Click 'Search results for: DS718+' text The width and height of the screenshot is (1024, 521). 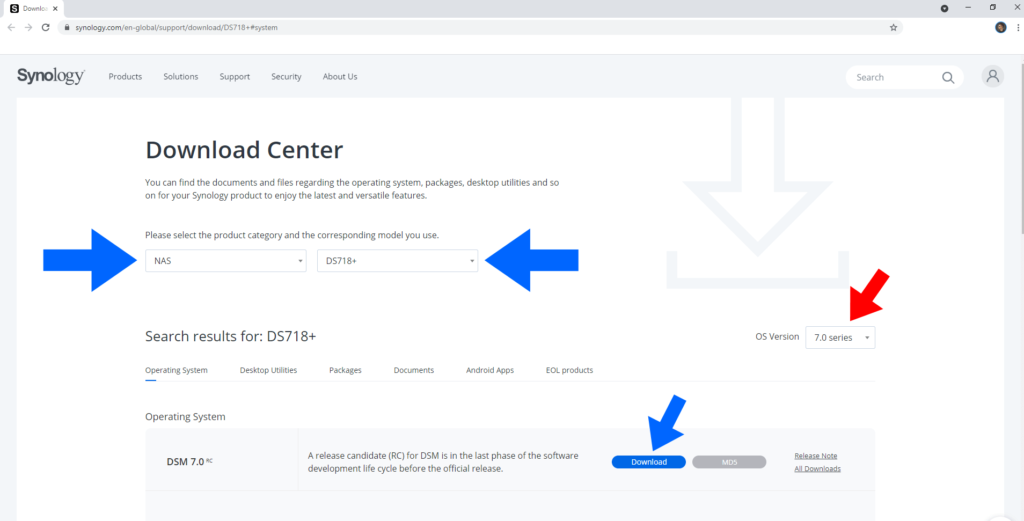(x=231, y=336)
